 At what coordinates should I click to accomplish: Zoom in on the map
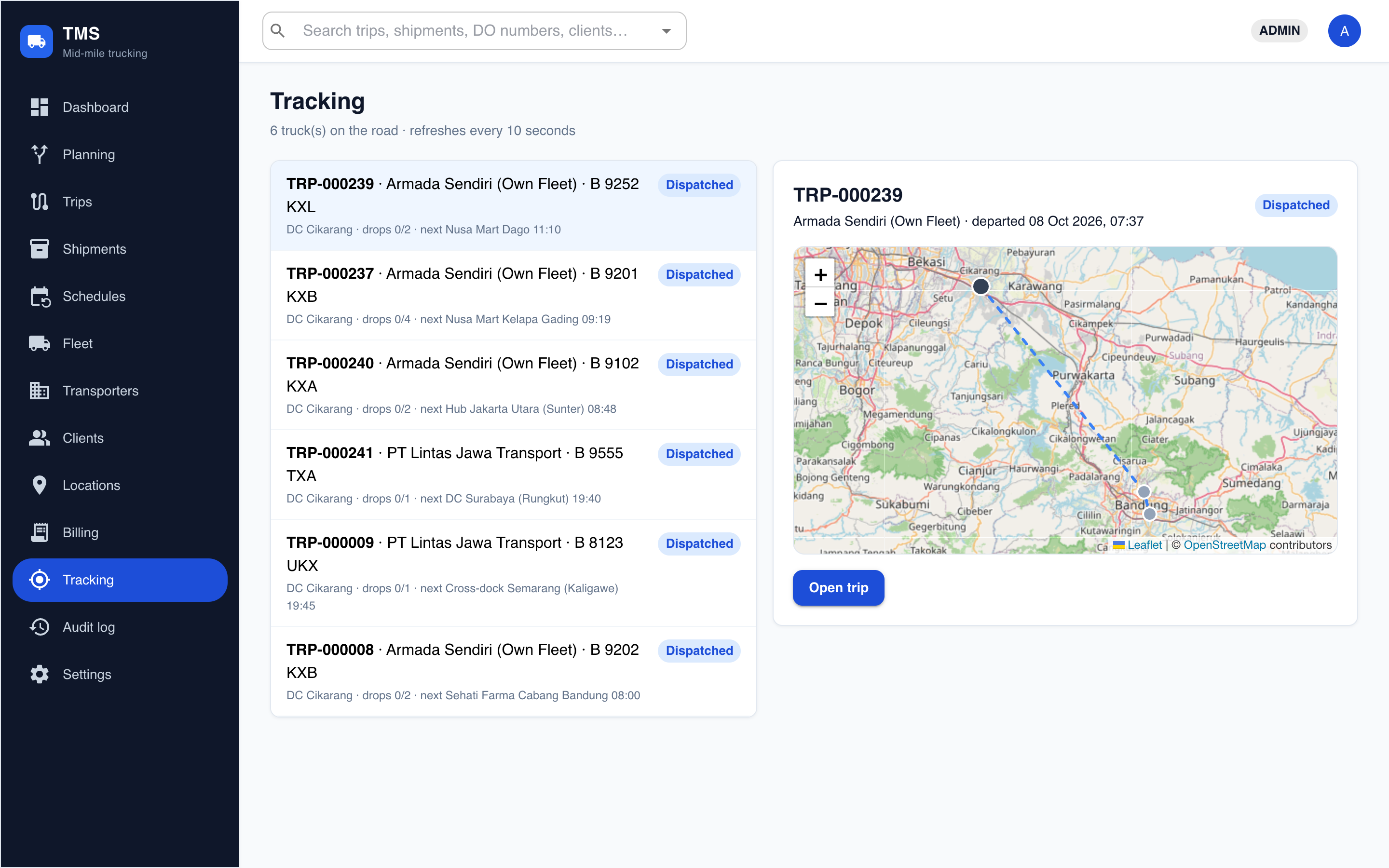click(x=820, y=275)
